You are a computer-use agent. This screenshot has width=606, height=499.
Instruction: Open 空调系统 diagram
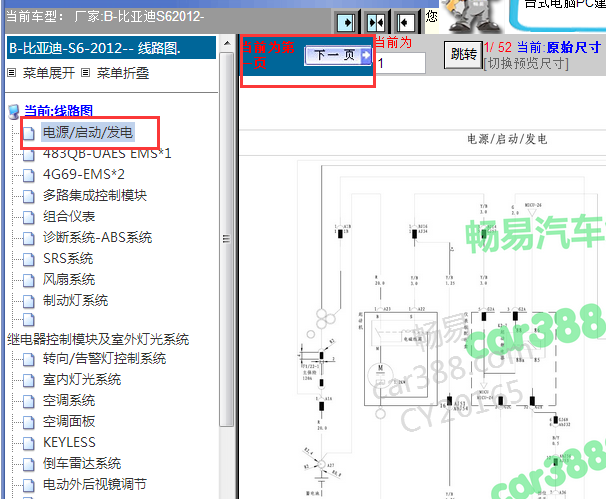[x=69, y=400]
